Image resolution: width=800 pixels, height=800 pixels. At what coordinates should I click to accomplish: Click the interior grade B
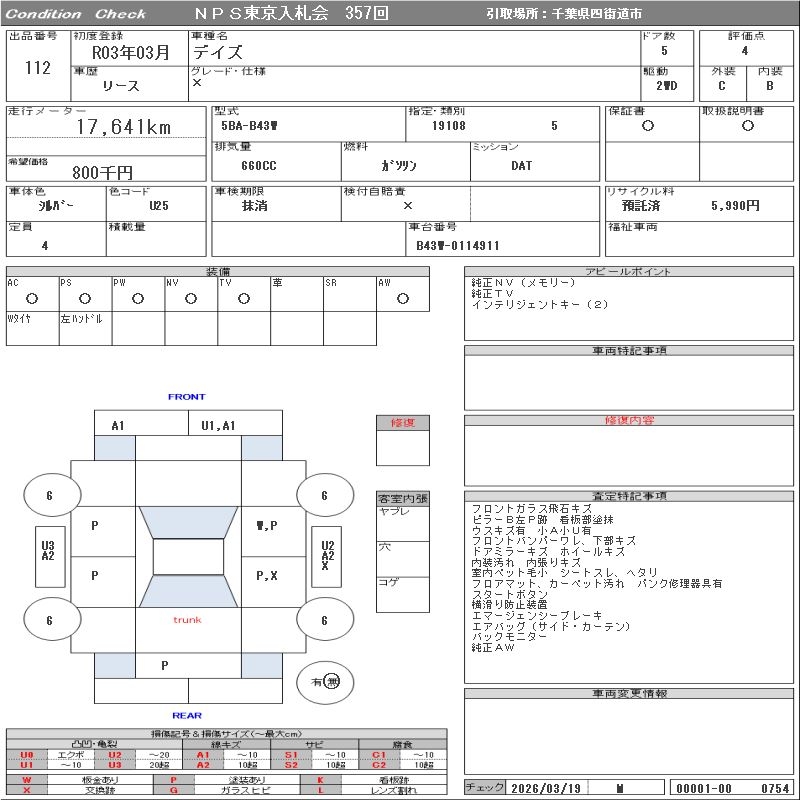click(x=769, y=86)
